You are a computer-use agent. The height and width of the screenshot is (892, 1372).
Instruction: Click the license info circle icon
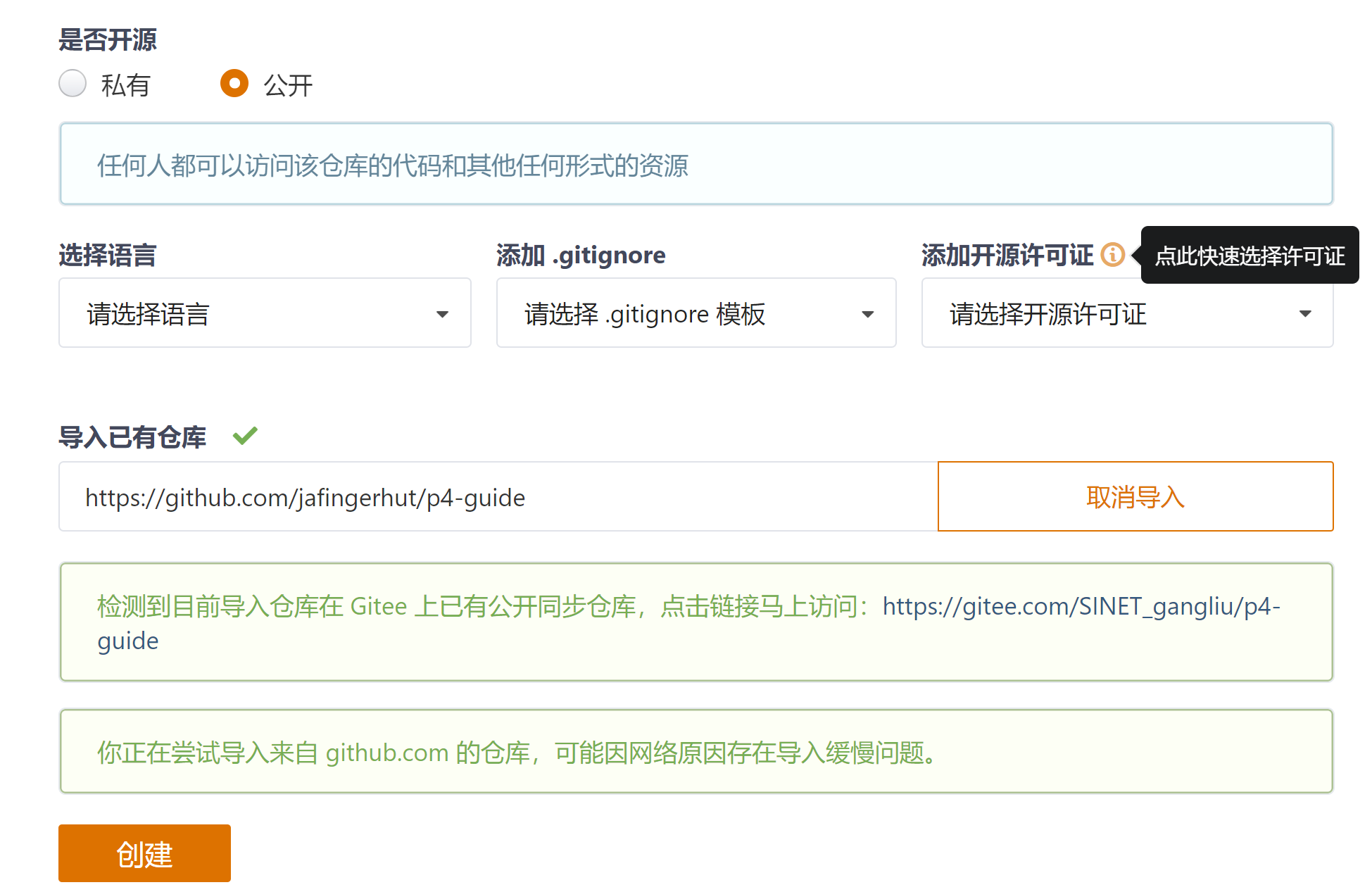coord(1112,254)
